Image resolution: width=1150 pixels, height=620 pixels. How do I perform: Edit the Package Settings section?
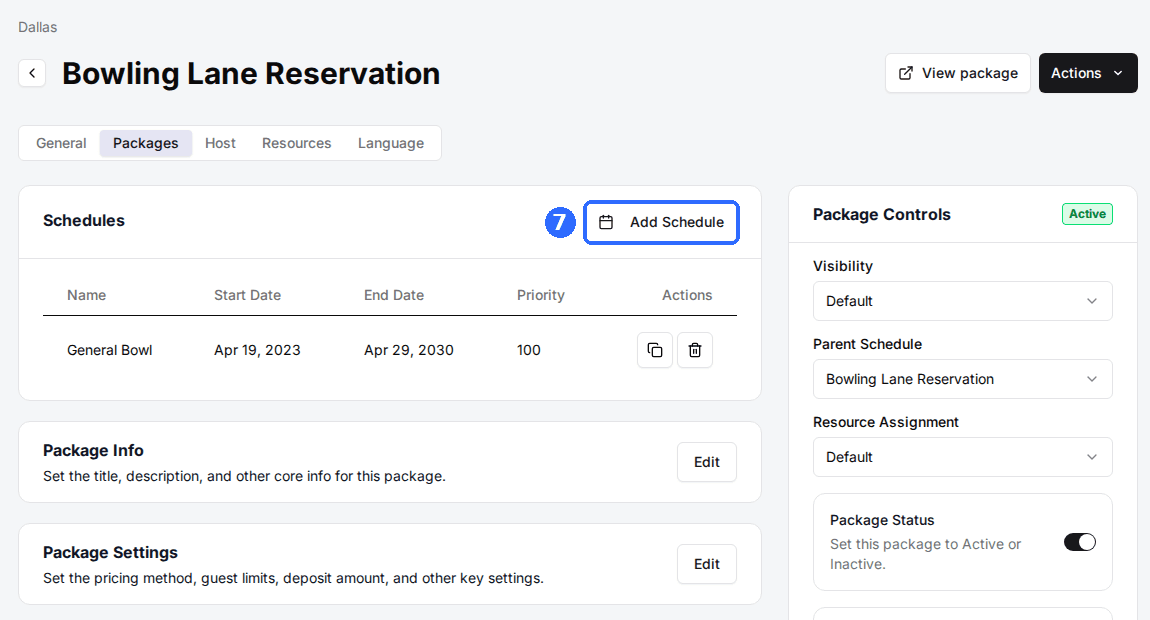[707, 564]
